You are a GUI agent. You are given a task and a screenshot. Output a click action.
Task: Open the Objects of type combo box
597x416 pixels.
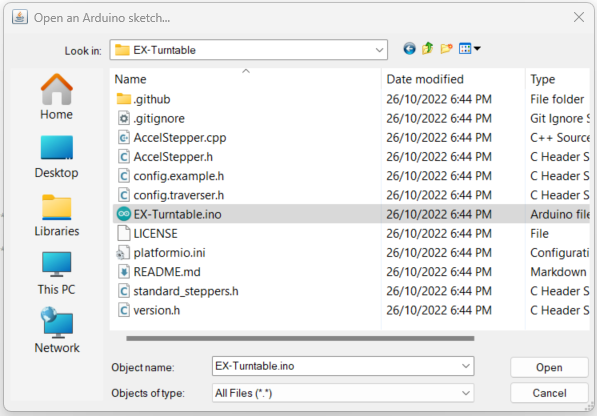coord(343,393)
